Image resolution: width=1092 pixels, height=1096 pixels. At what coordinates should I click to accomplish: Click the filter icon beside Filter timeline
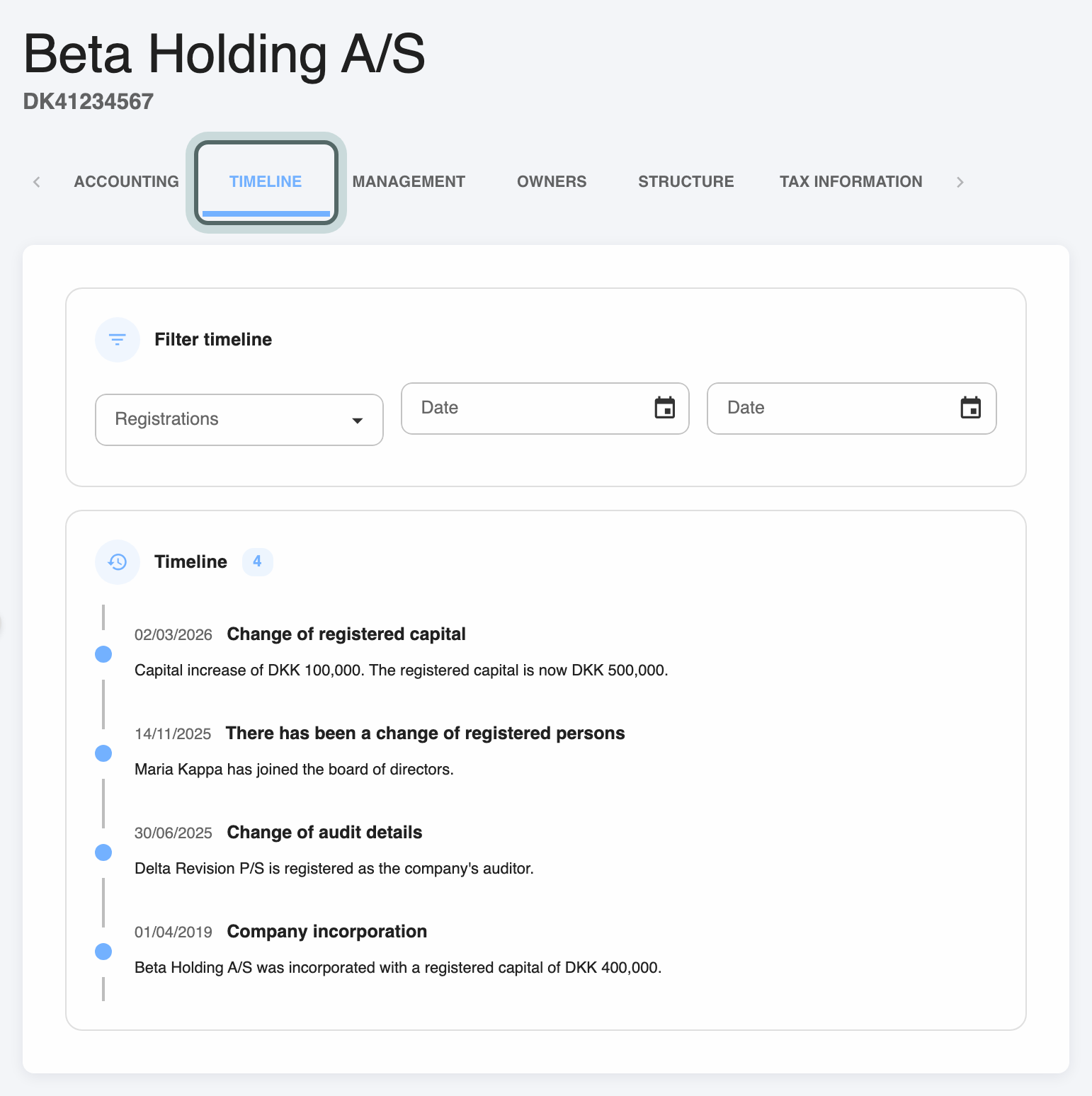tap(118, 340)
